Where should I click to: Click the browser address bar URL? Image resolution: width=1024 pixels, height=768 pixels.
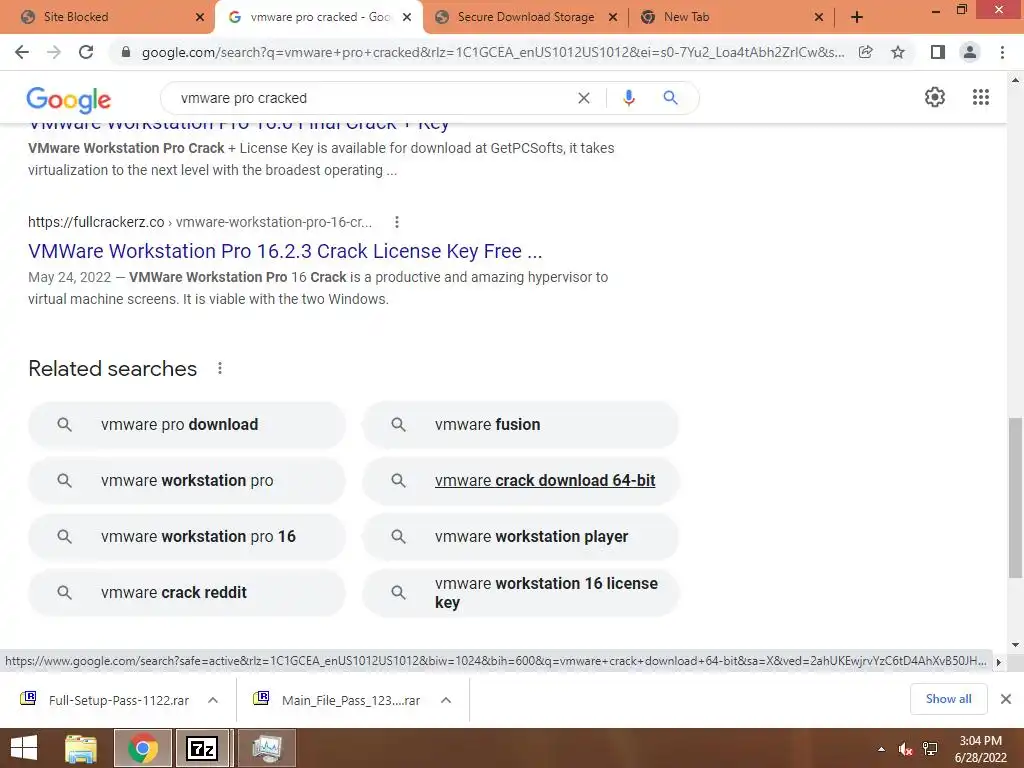point(493,52)
